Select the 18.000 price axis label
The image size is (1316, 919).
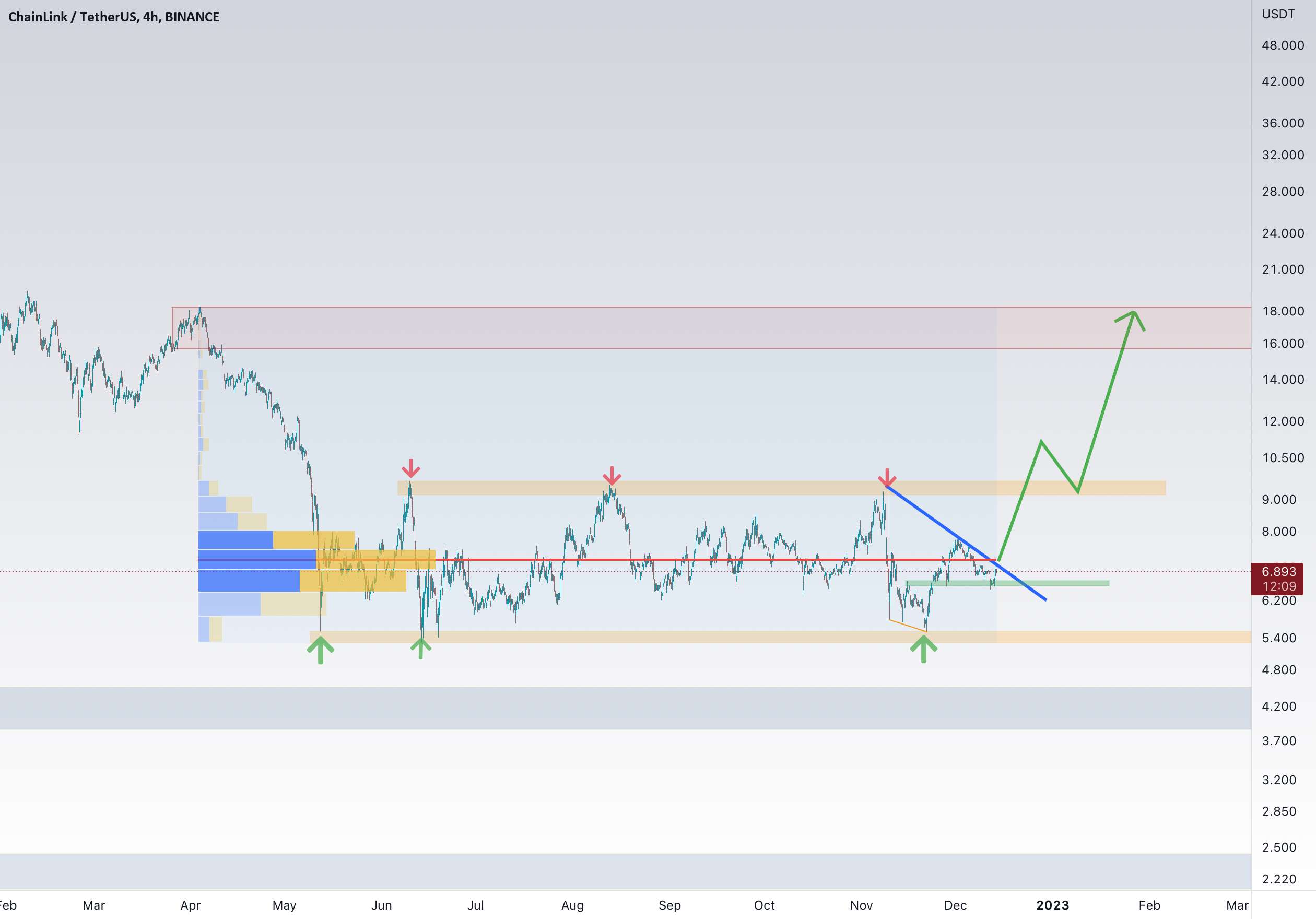click(1282, 311)
